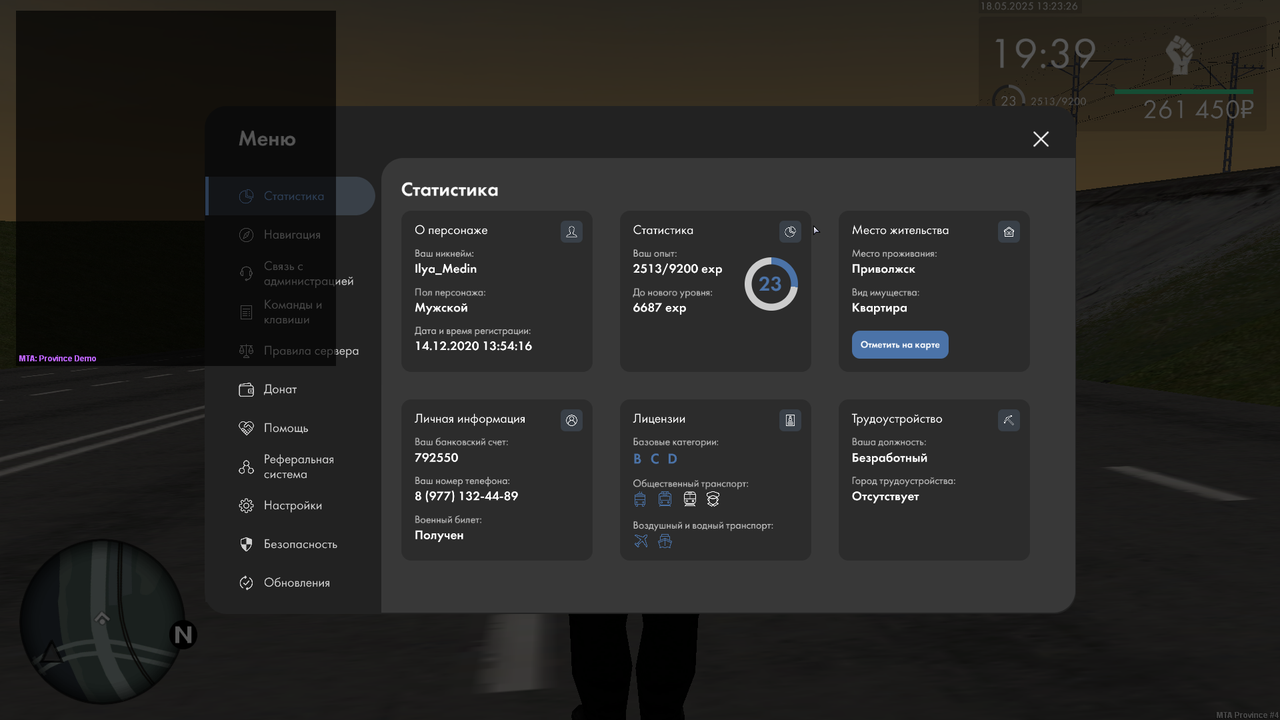Click the Реферальная система nodes icon
Image resolution: width=1280 pixels, height=720 pixels.
pyautogui.click(x=246, y=467)
